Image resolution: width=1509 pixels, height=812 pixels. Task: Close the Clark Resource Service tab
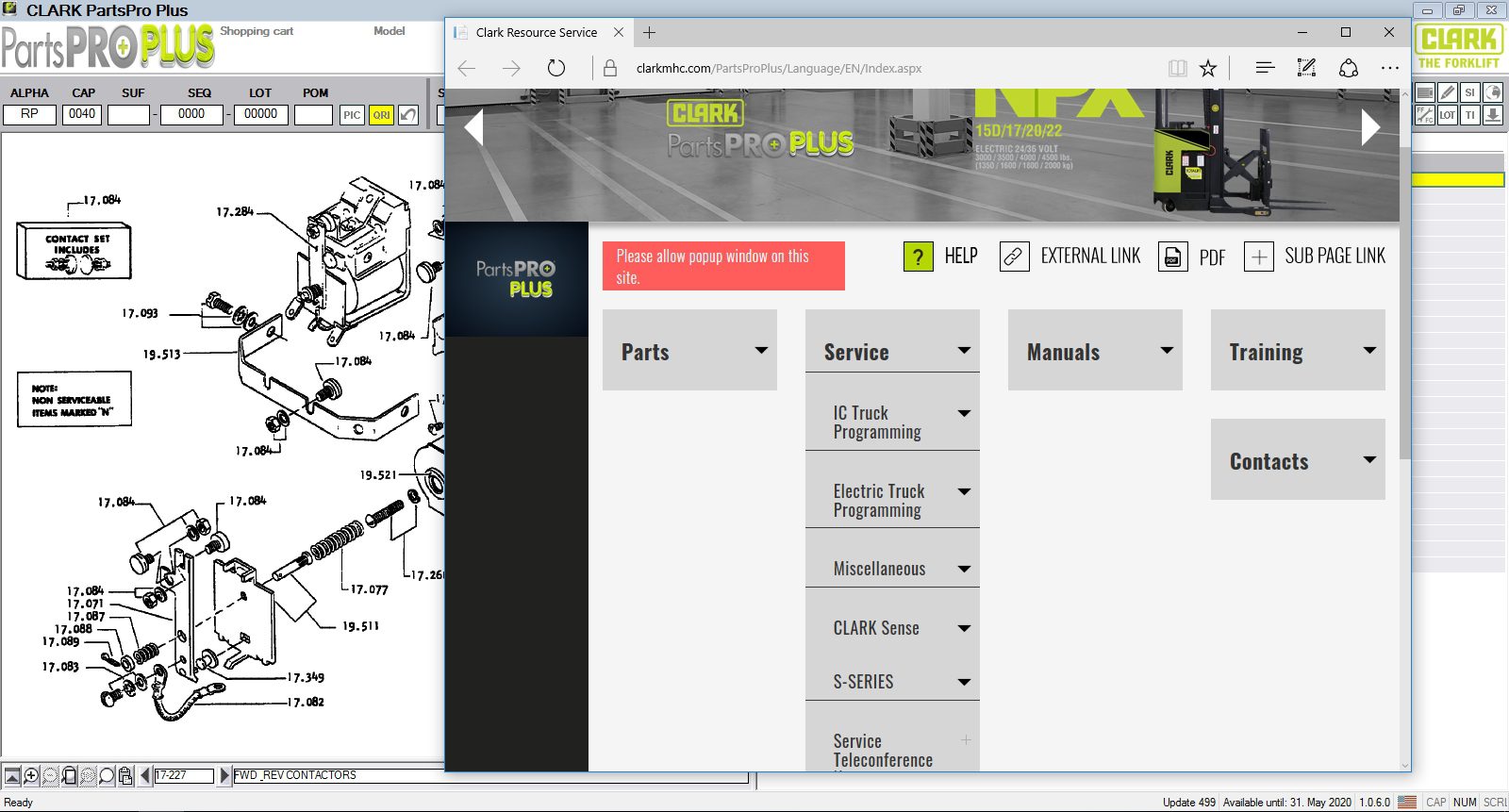(619, 32)
